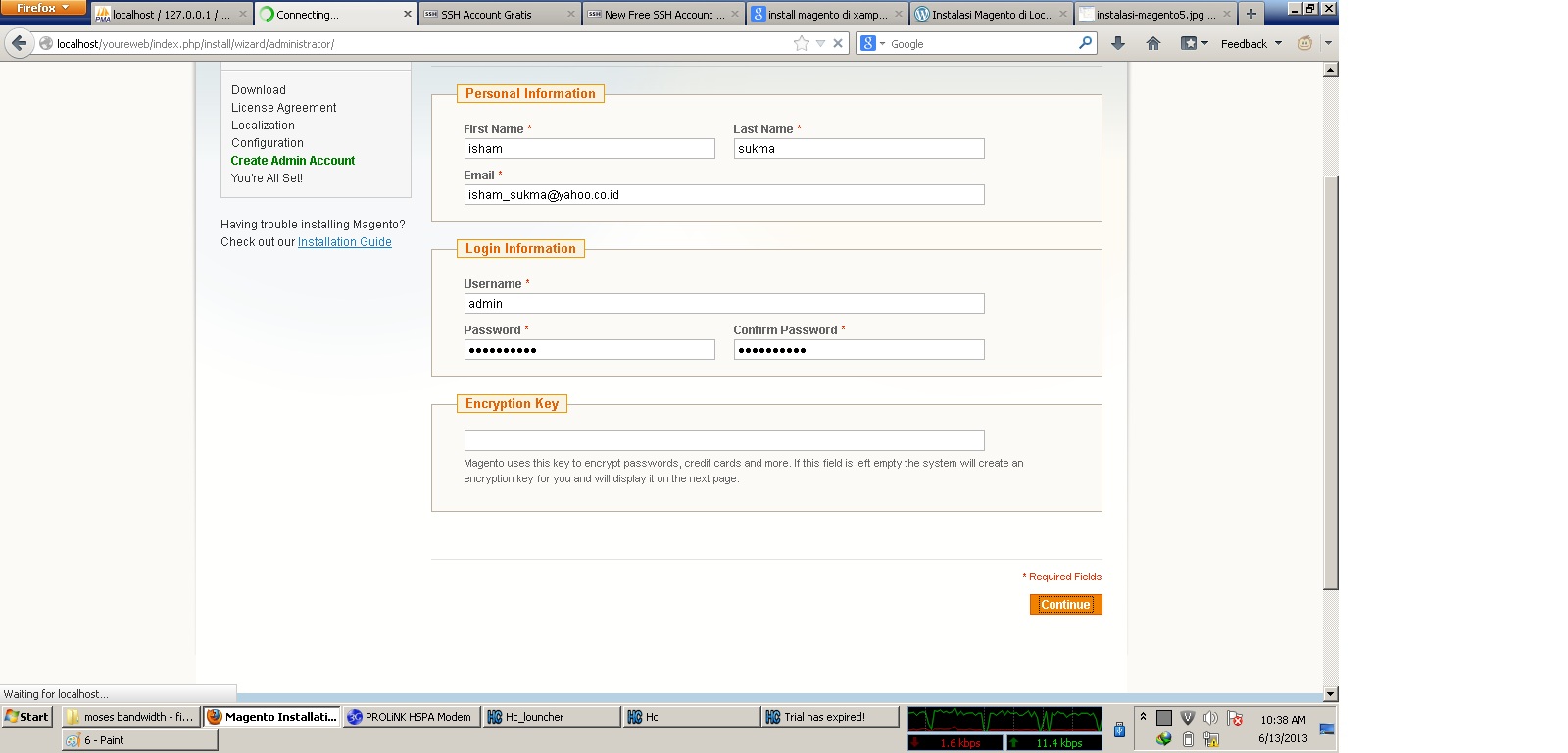The width and height of the screenshot is (1568, 753).
Task: Select Create Admin Account step
Action: tap(293, 161)
